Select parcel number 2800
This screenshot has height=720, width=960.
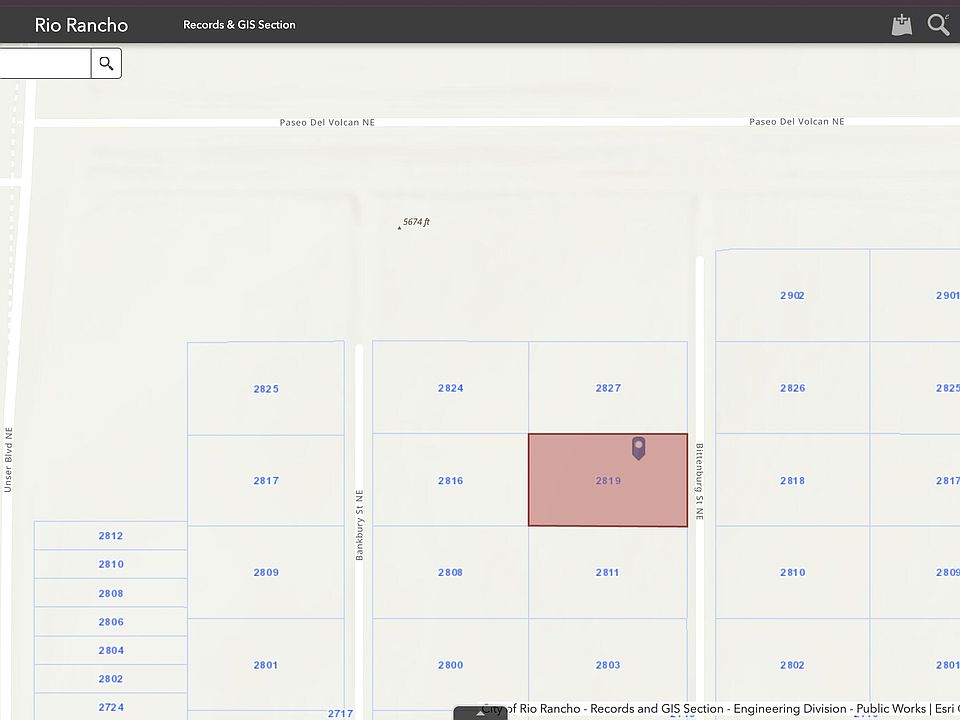(451, 665)
